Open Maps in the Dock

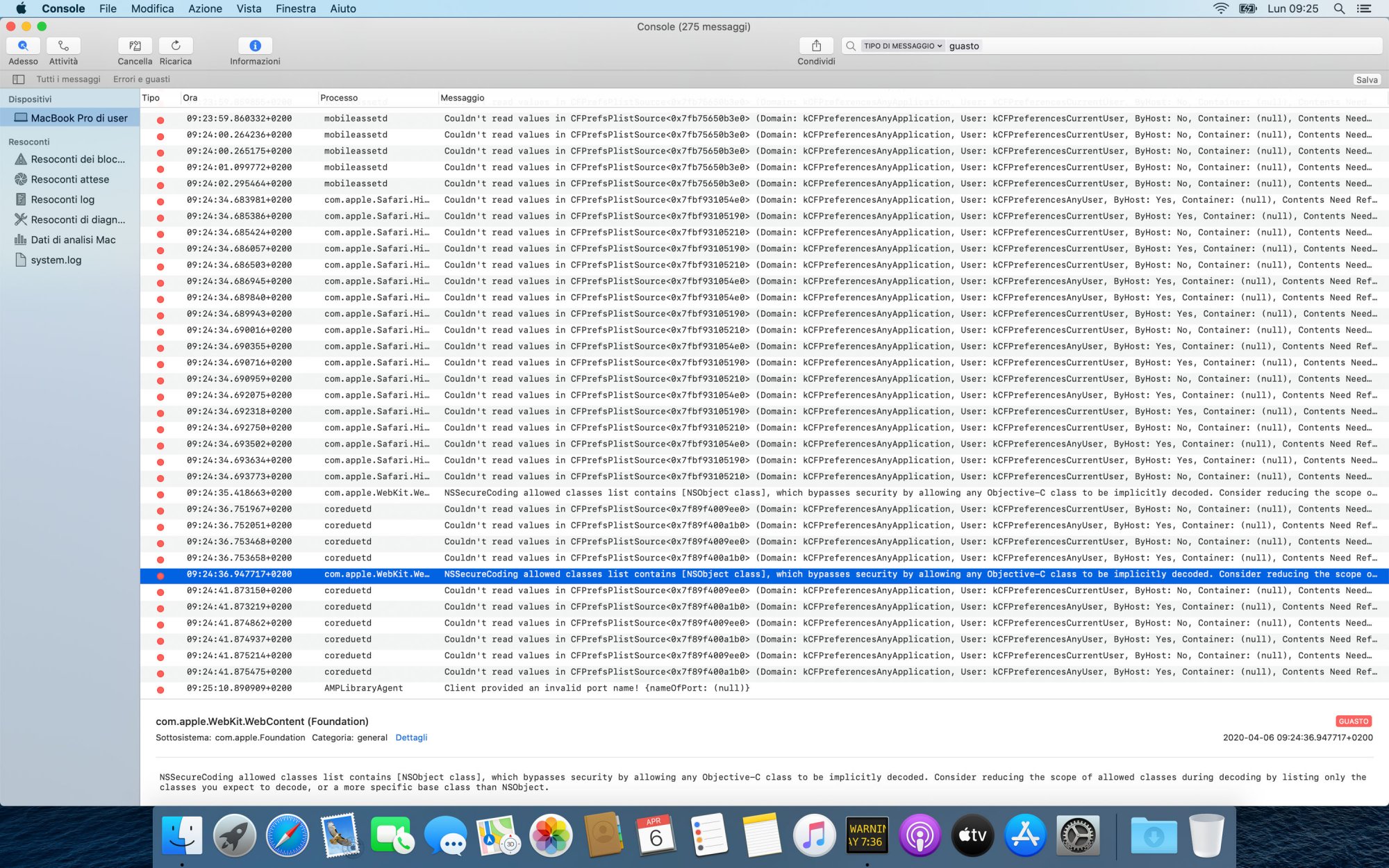tap(498, 835)
